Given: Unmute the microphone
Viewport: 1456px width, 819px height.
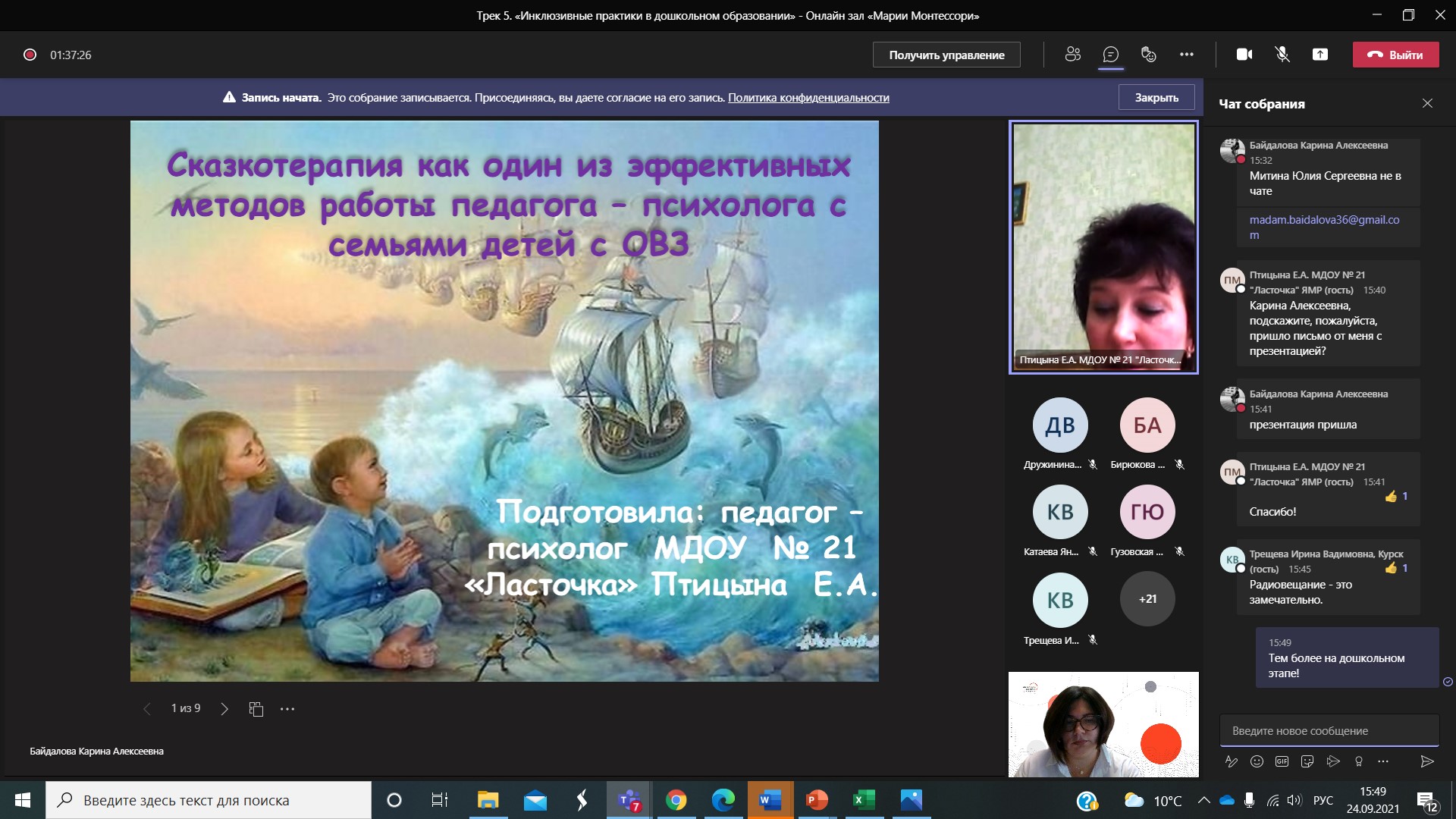Looking at the screenshot, I should pyautogui.click(x=1282, y=55).
